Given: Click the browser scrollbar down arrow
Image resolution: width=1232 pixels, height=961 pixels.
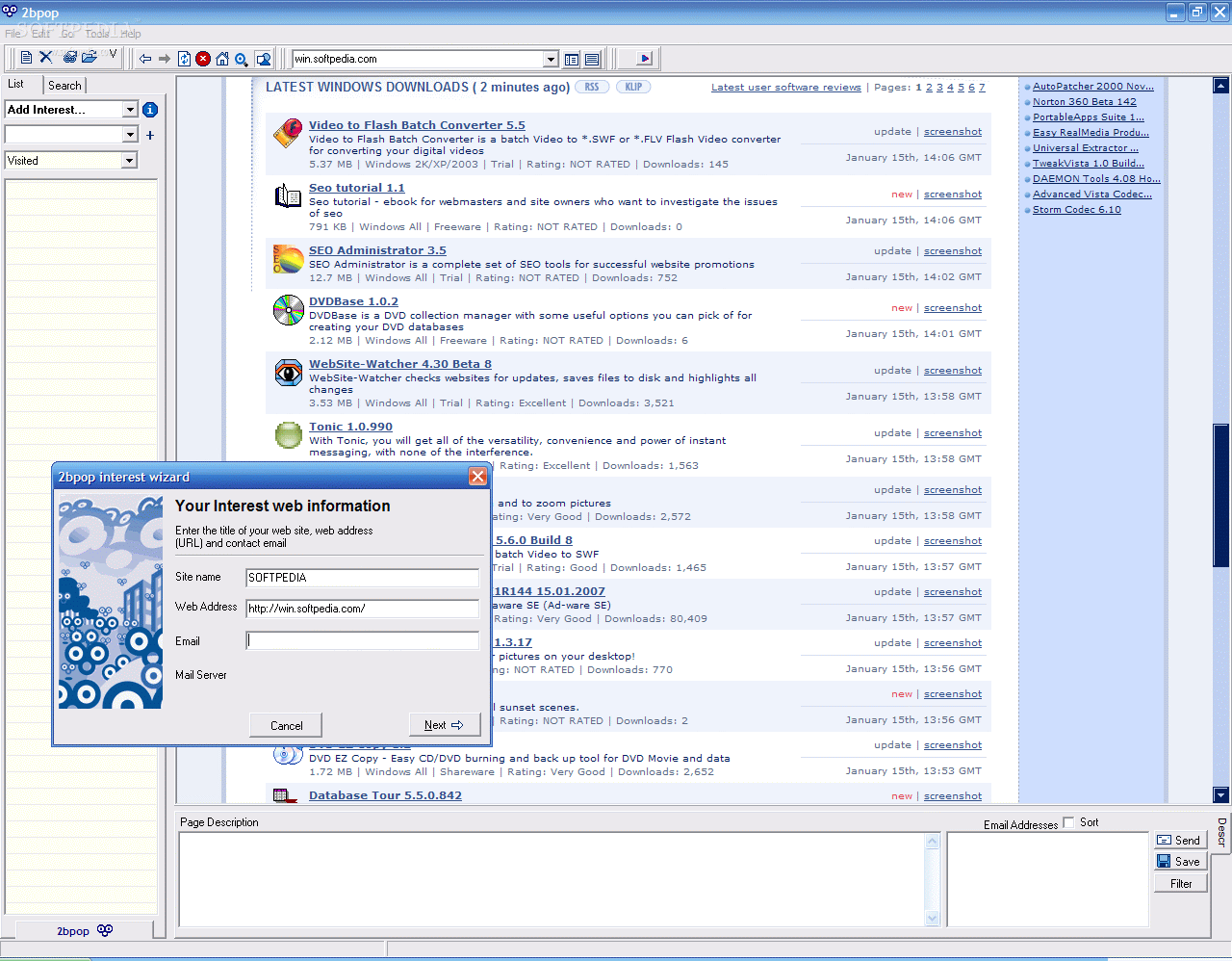Looking at the screenshot, I should 1221,795.
